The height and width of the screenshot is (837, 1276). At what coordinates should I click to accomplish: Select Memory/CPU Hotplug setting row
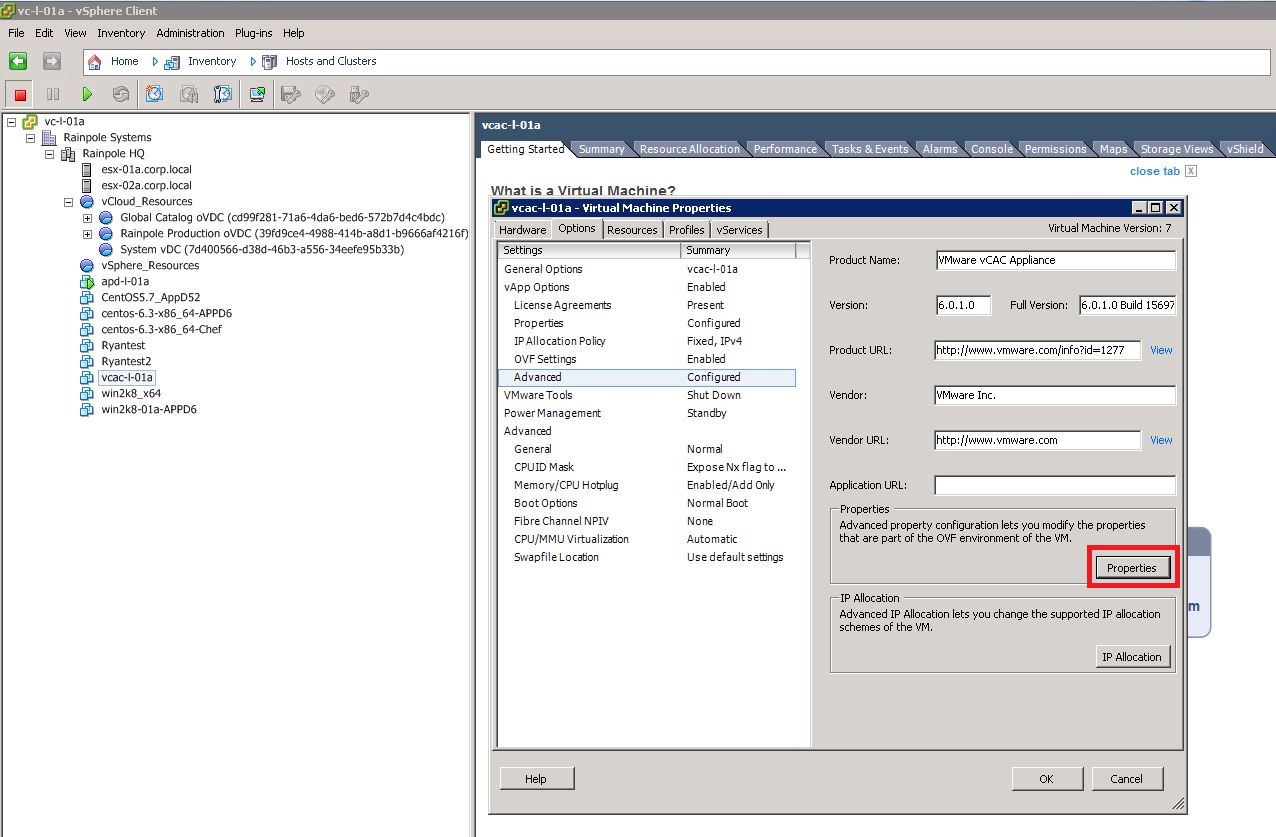coord(647,485)
